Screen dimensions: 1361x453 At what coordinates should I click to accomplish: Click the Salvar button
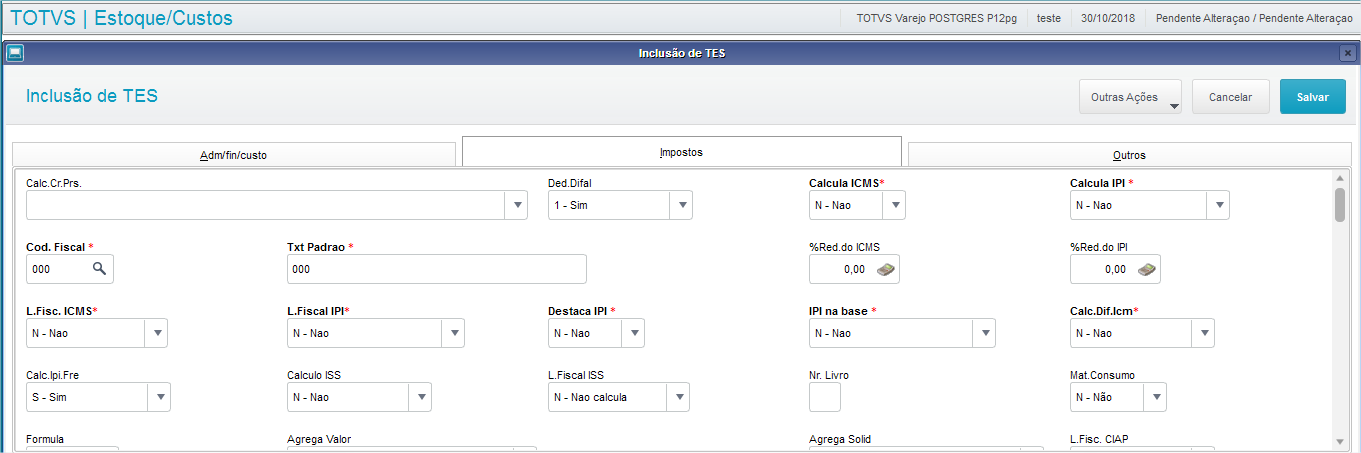[x=1312, y=97]
